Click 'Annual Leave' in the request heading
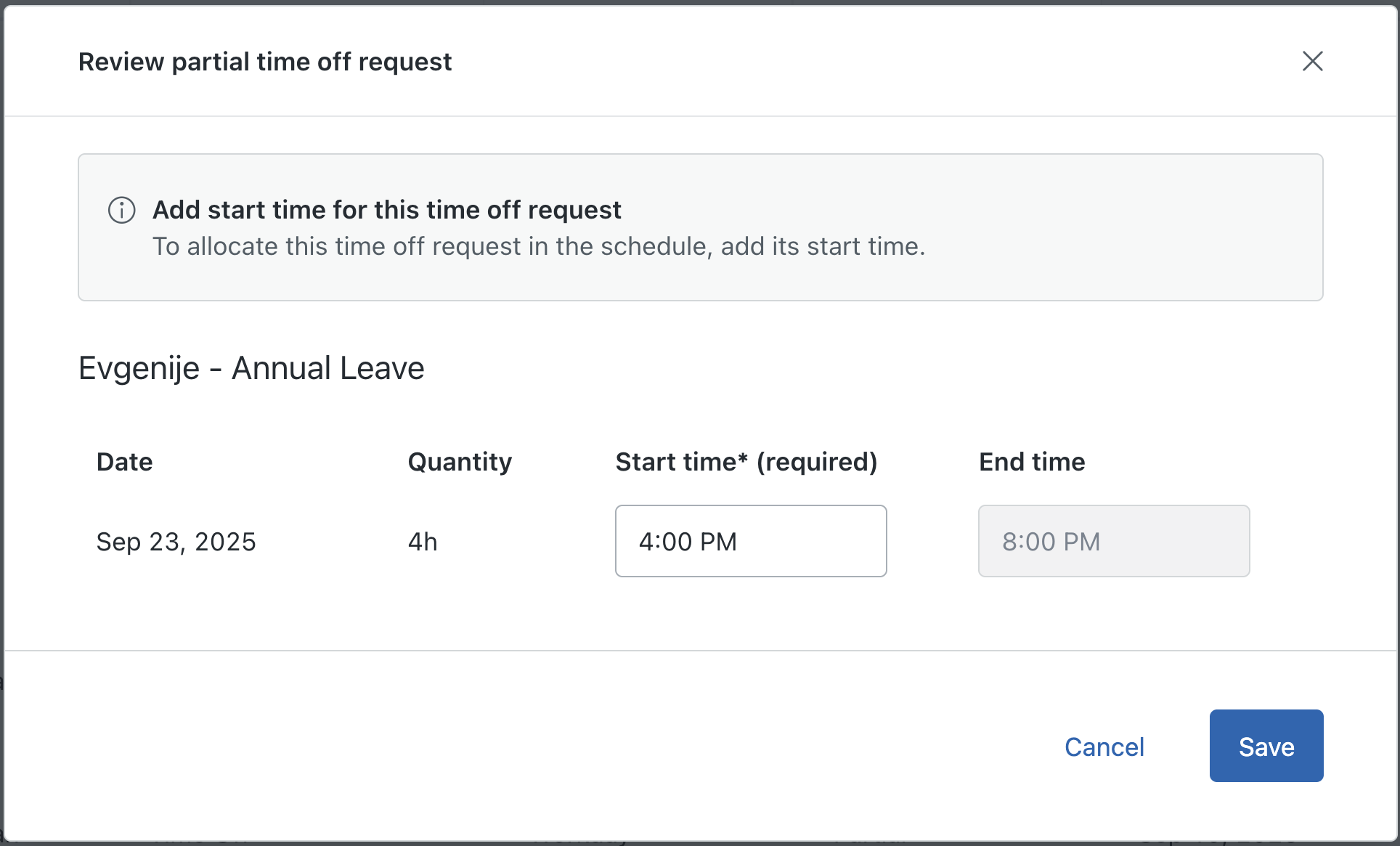Image resolution: width=1400 pixels, height=846 pixels. point(328,368)
